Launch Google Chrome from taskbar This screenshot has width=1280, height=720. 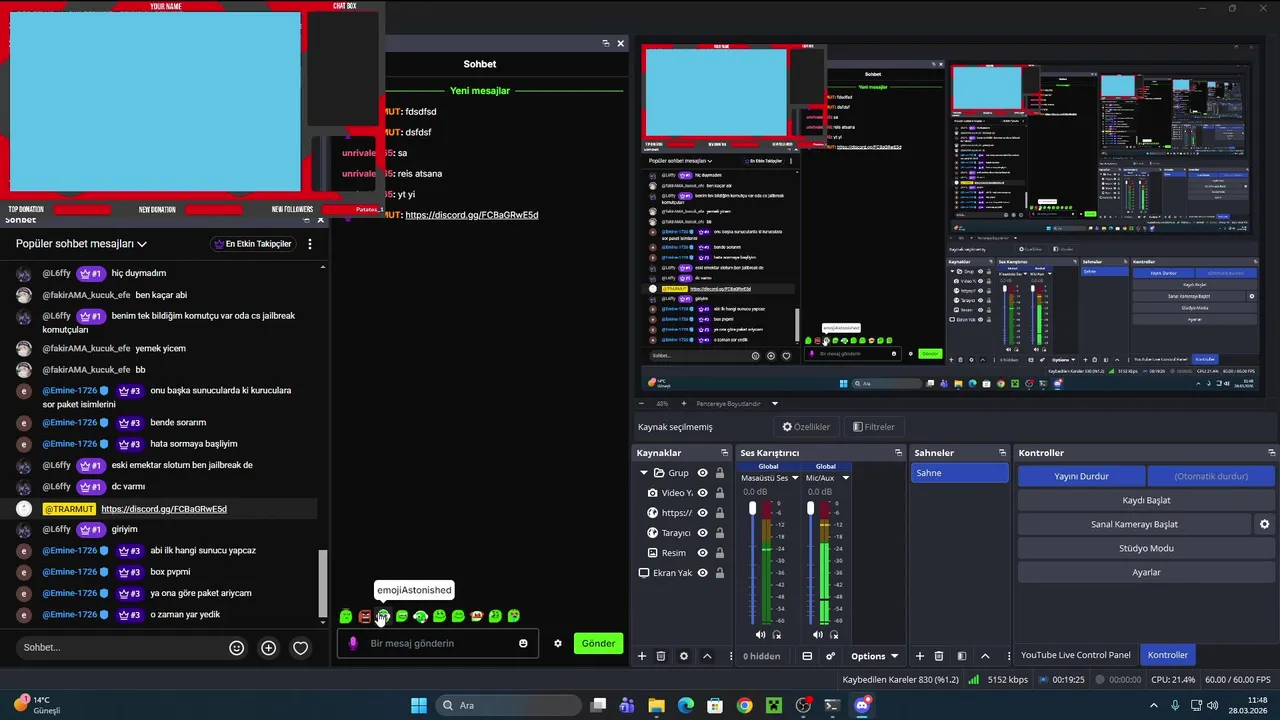click(744, 705)
